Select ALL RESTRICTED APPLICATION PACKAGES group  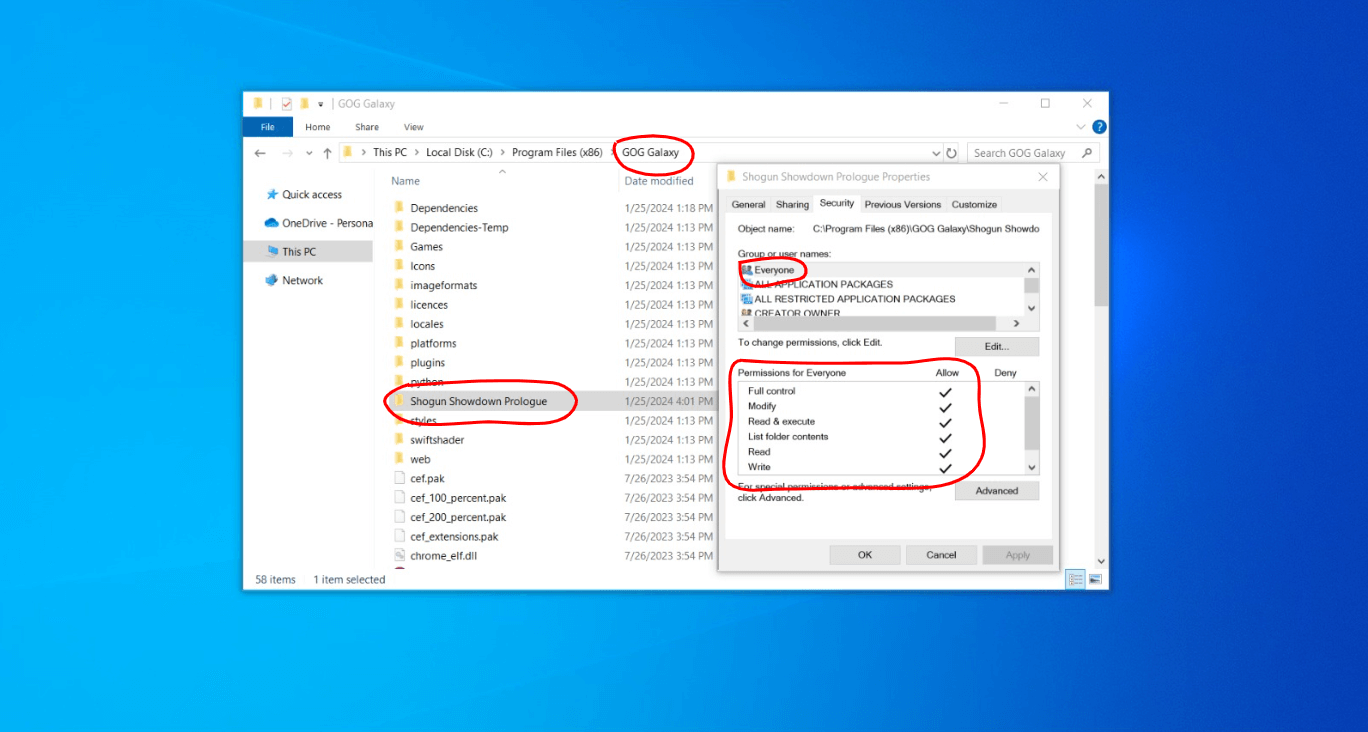click(854, 299)
